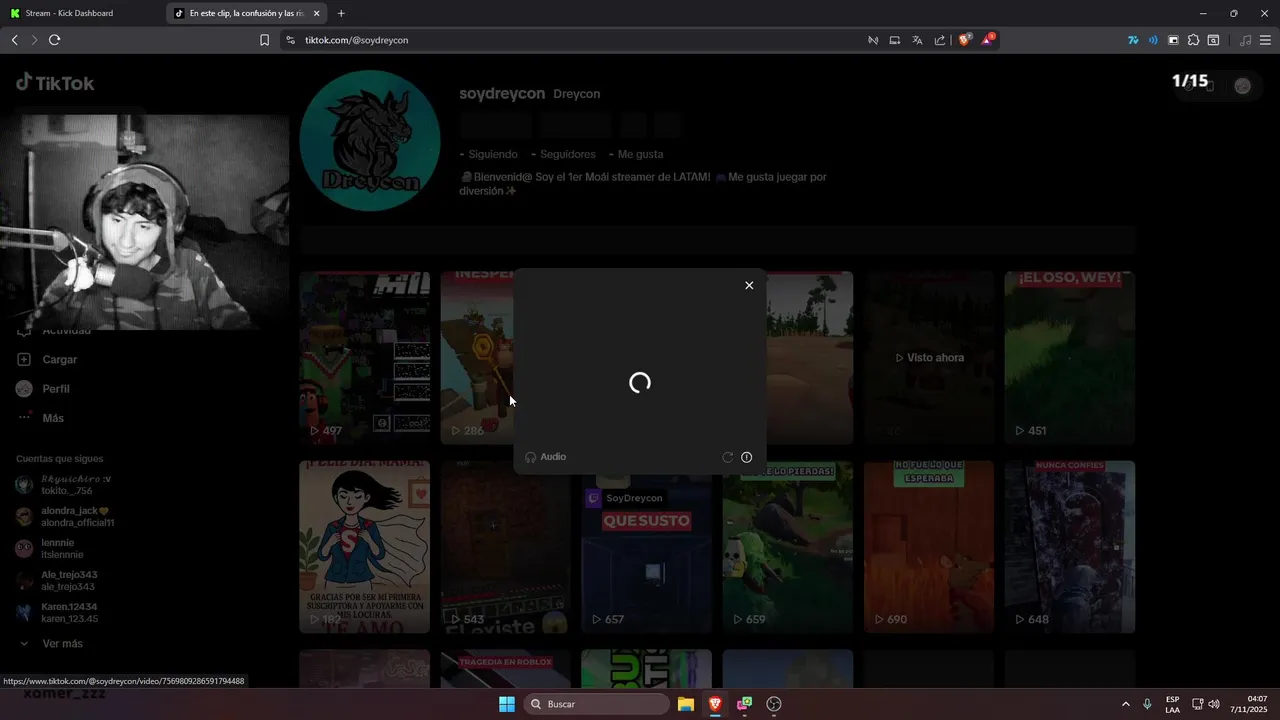Open video thumbnail with 659 views
The image size is (1280, 720).
click(788, 547)
